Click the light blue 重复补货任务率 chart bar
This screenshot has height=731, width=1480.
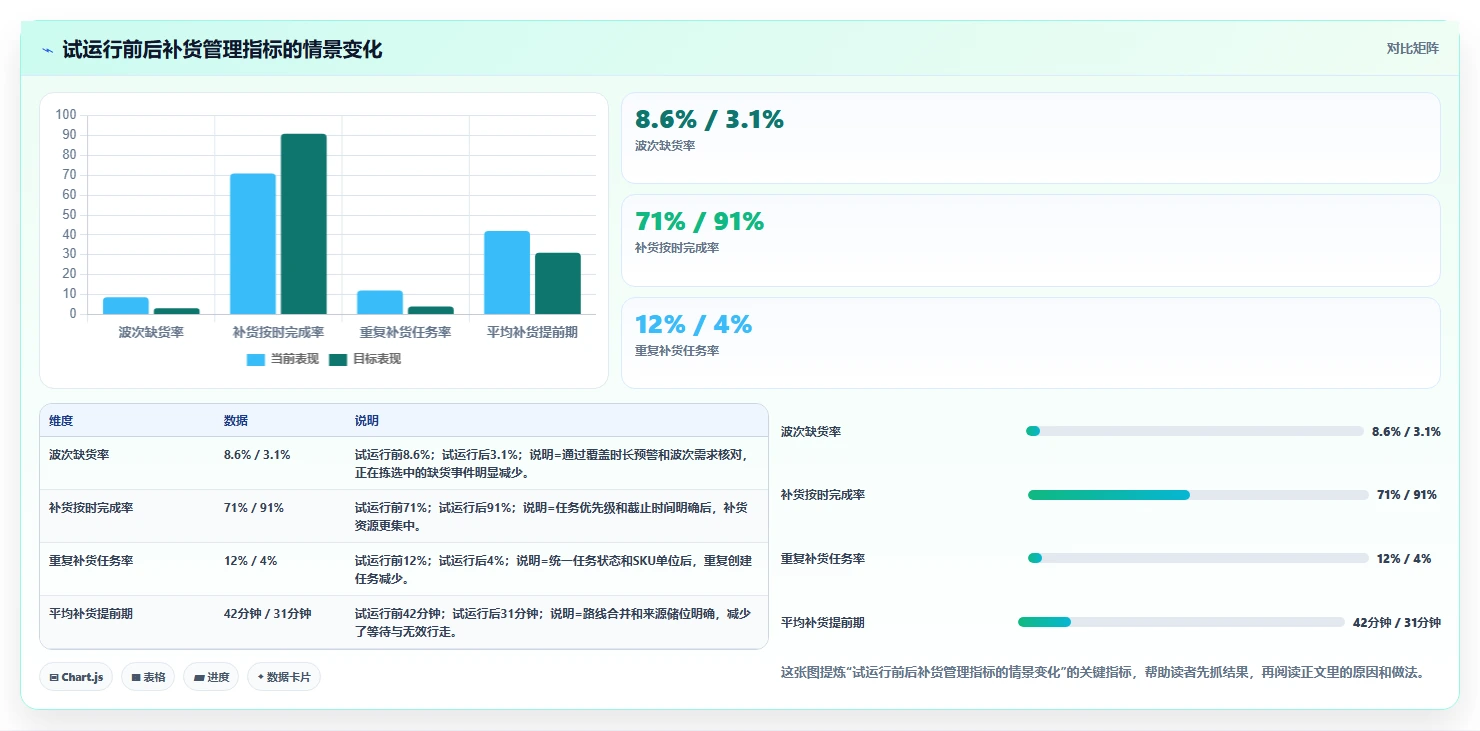[x=380, y=303]
